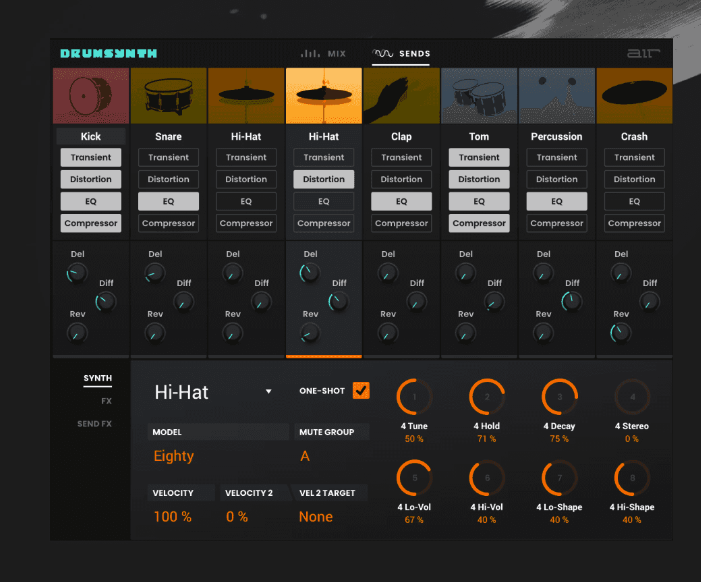Click the dark Hi-Hat Transient button
Viewport: 701px width, 582px height.
coord(246,157)
